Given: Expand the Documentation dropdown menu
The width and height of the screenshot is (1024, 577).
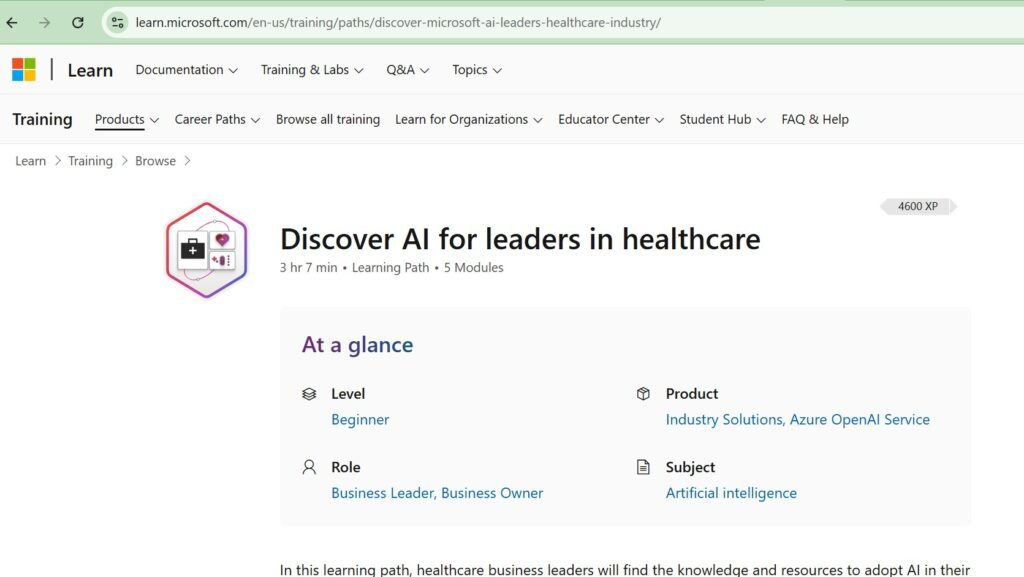Looking at the screenshot, I should [186, 70].
